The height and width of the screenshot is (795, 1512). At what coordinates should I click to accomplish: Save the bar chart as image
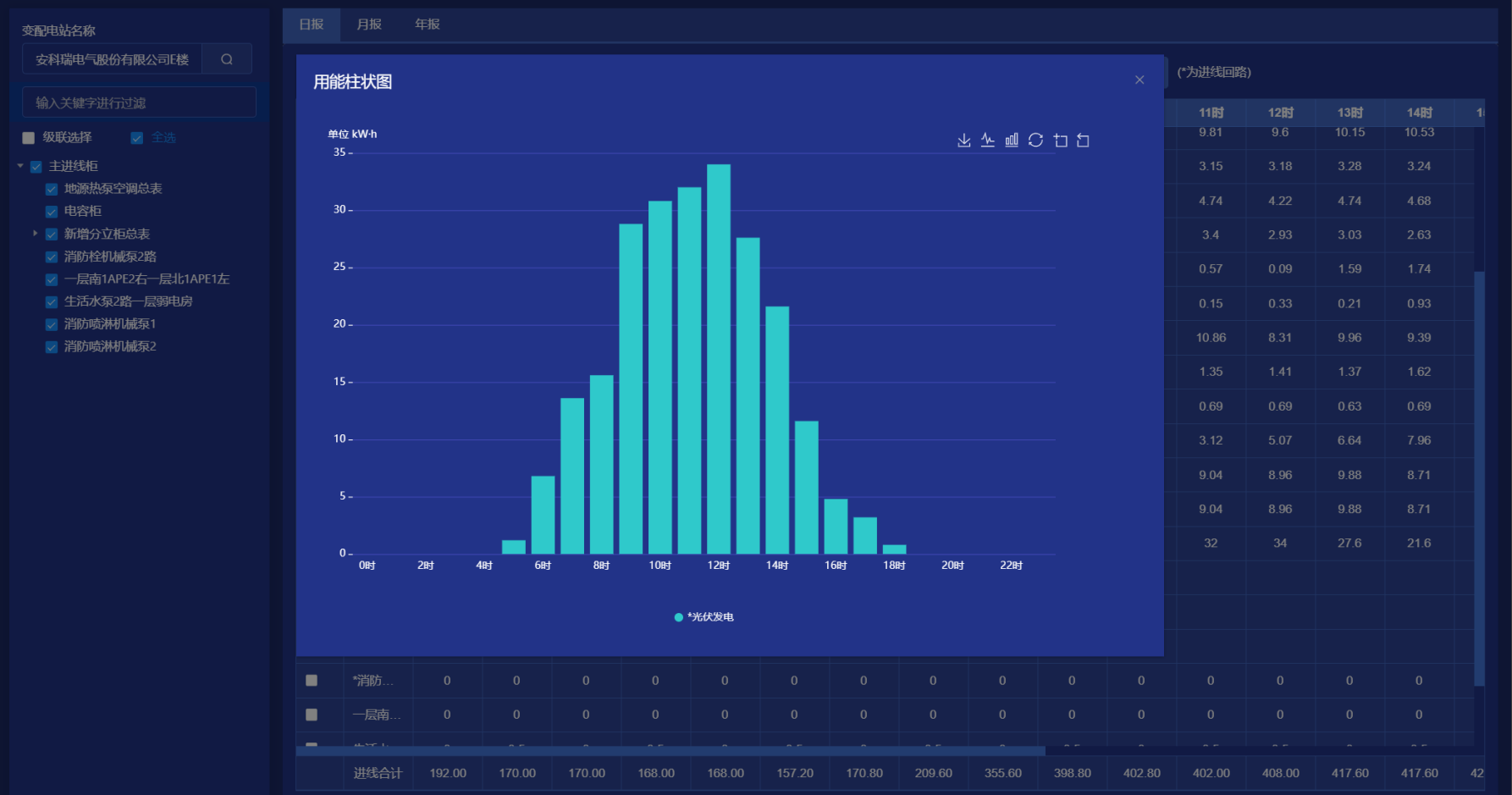pyautogui.click(x=963, y=141)
